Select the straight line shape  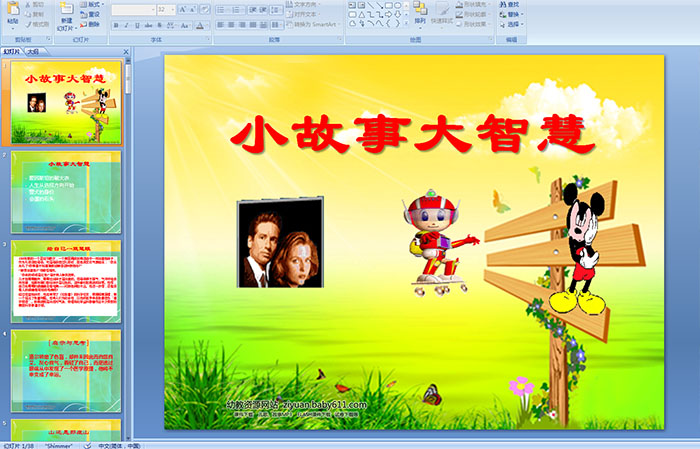[x=371, y=5]
